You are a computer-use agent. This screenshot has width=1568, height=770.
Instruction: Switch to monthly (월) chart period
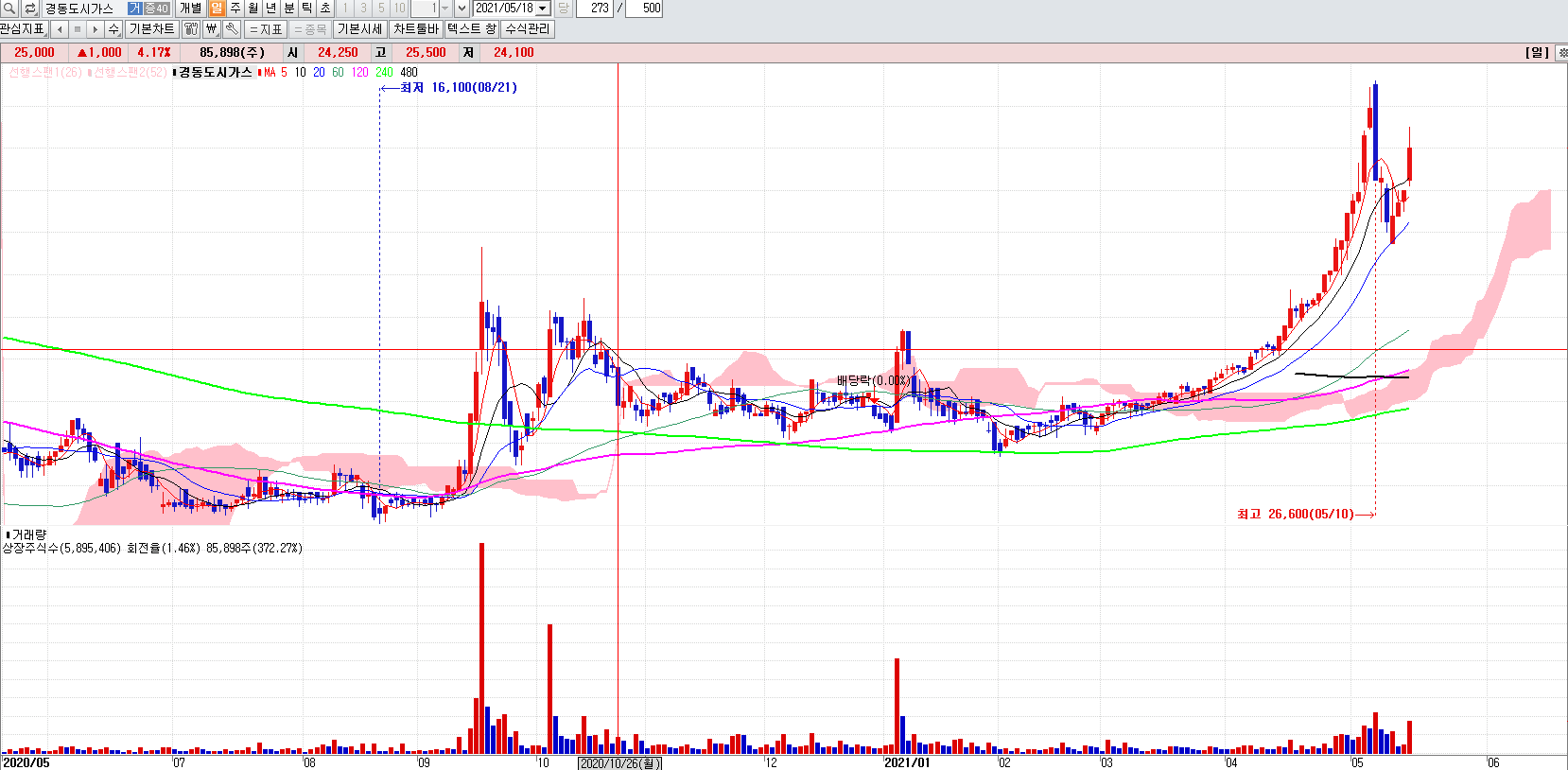point(253,9)
